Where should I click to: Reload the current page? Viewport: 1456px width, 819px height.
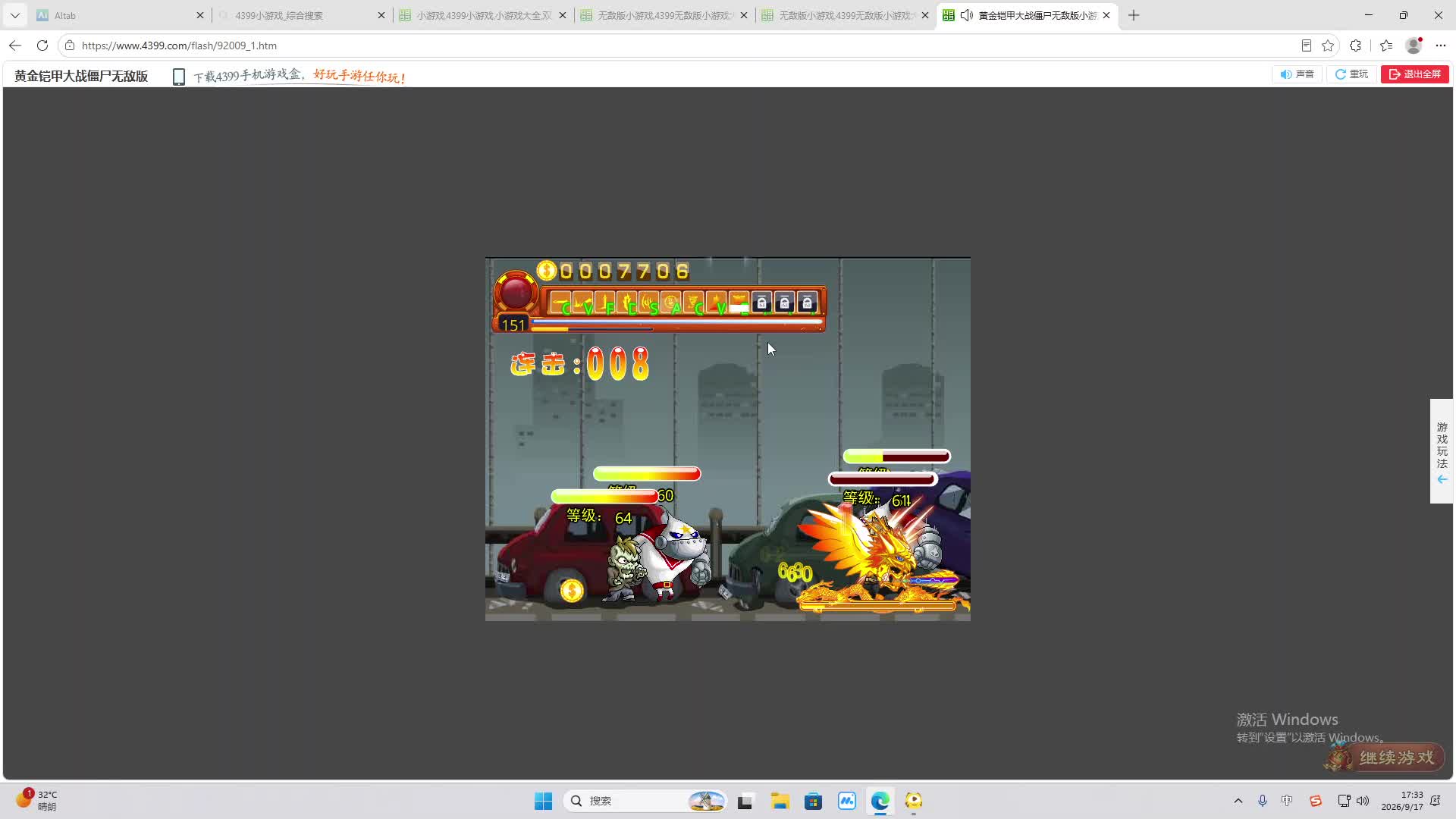coord(42,45)
